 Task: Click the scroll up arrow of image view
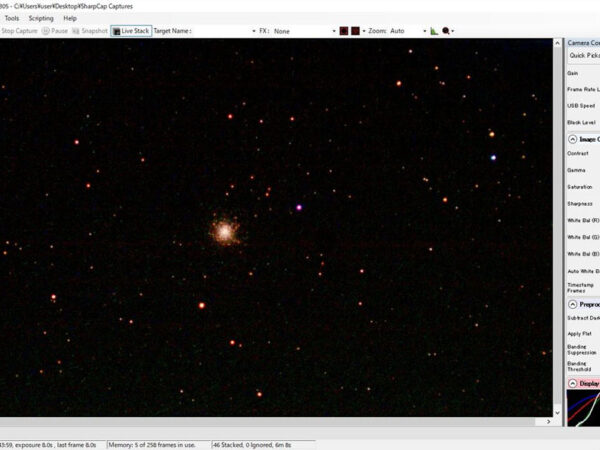tap(555, 43)
